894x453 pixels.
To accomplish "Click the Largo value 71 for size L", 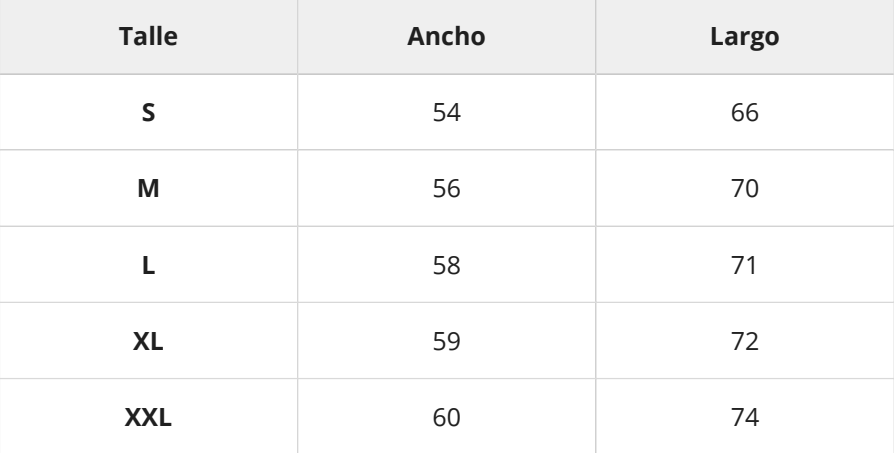I will [745, 264].
